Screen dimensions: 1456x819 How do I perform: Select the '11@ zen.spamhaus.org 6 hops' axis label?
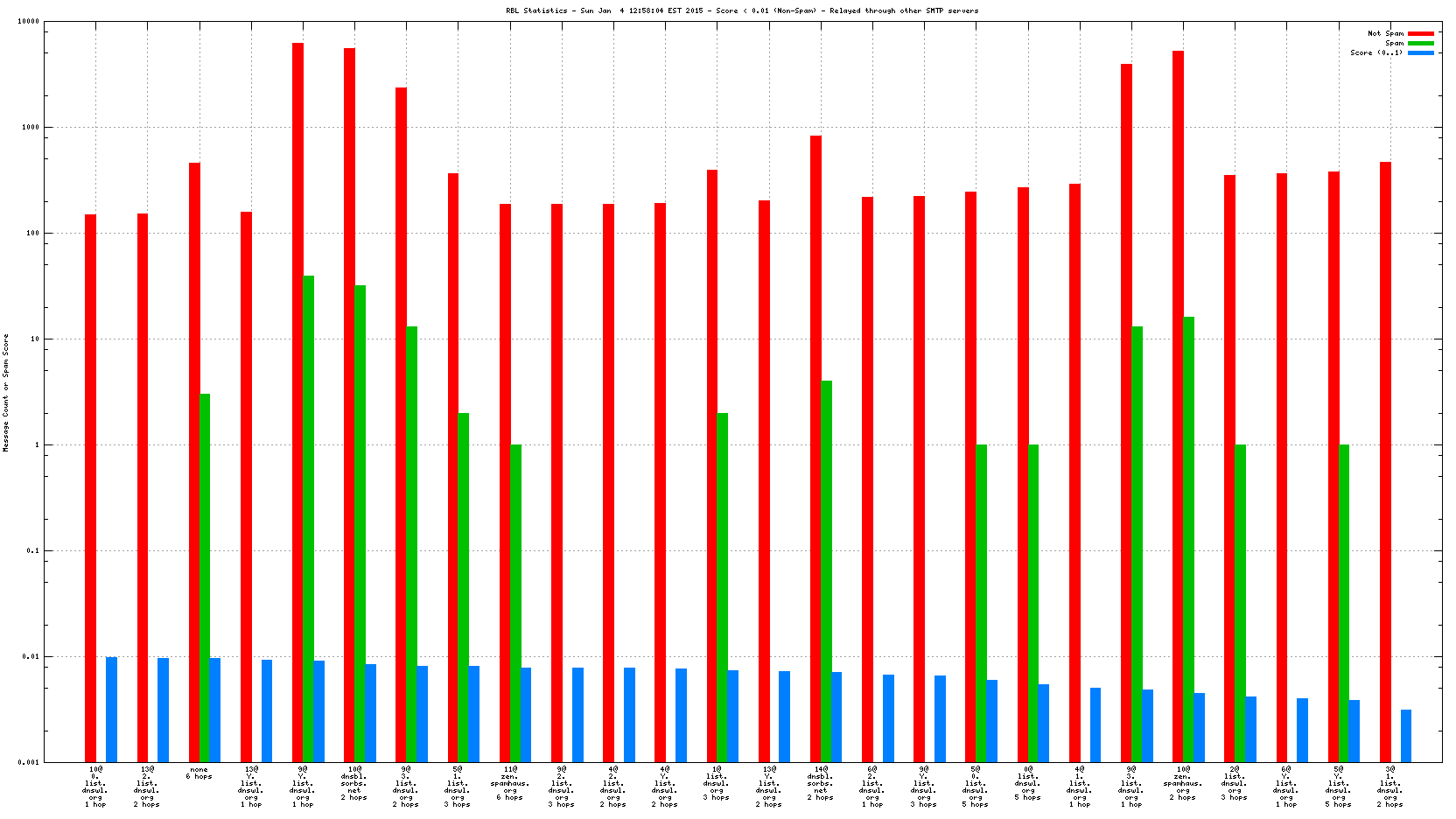(509, 783)
